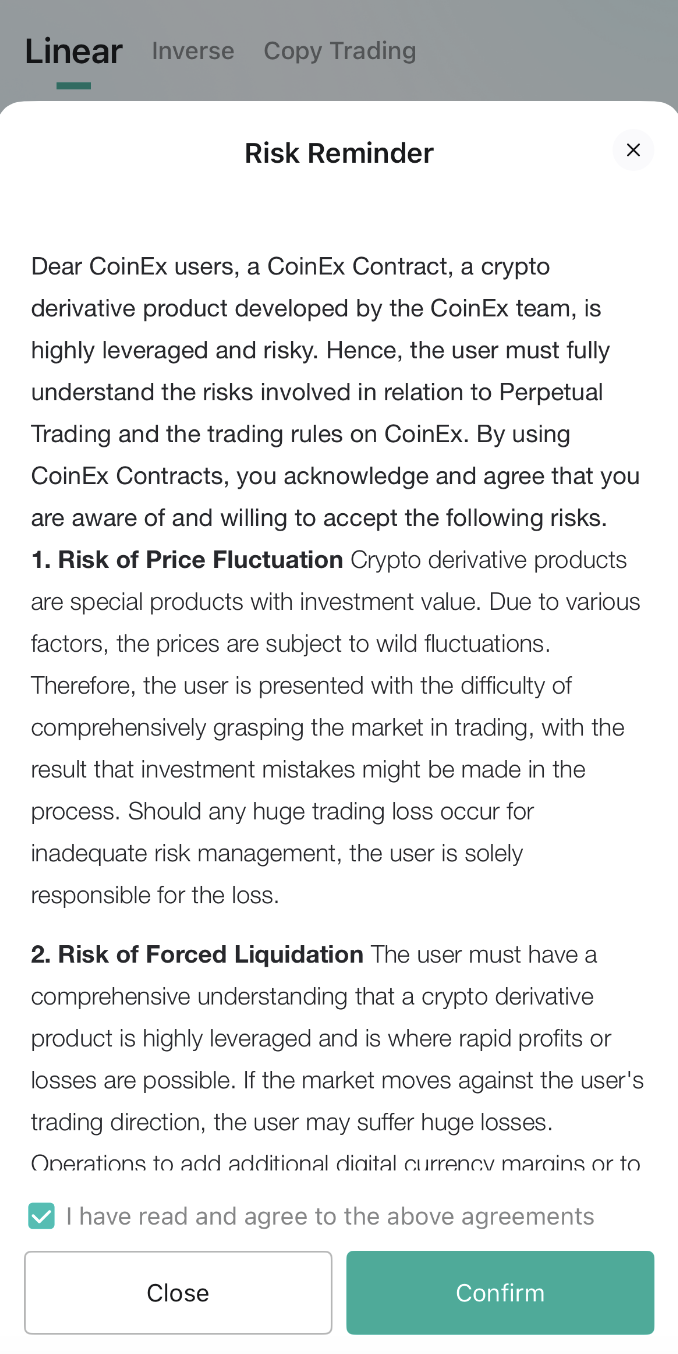The height and width of the screenshot is (1354, 678).
Task: Click the Risk Reminder title text
Action: click(339, 153)
